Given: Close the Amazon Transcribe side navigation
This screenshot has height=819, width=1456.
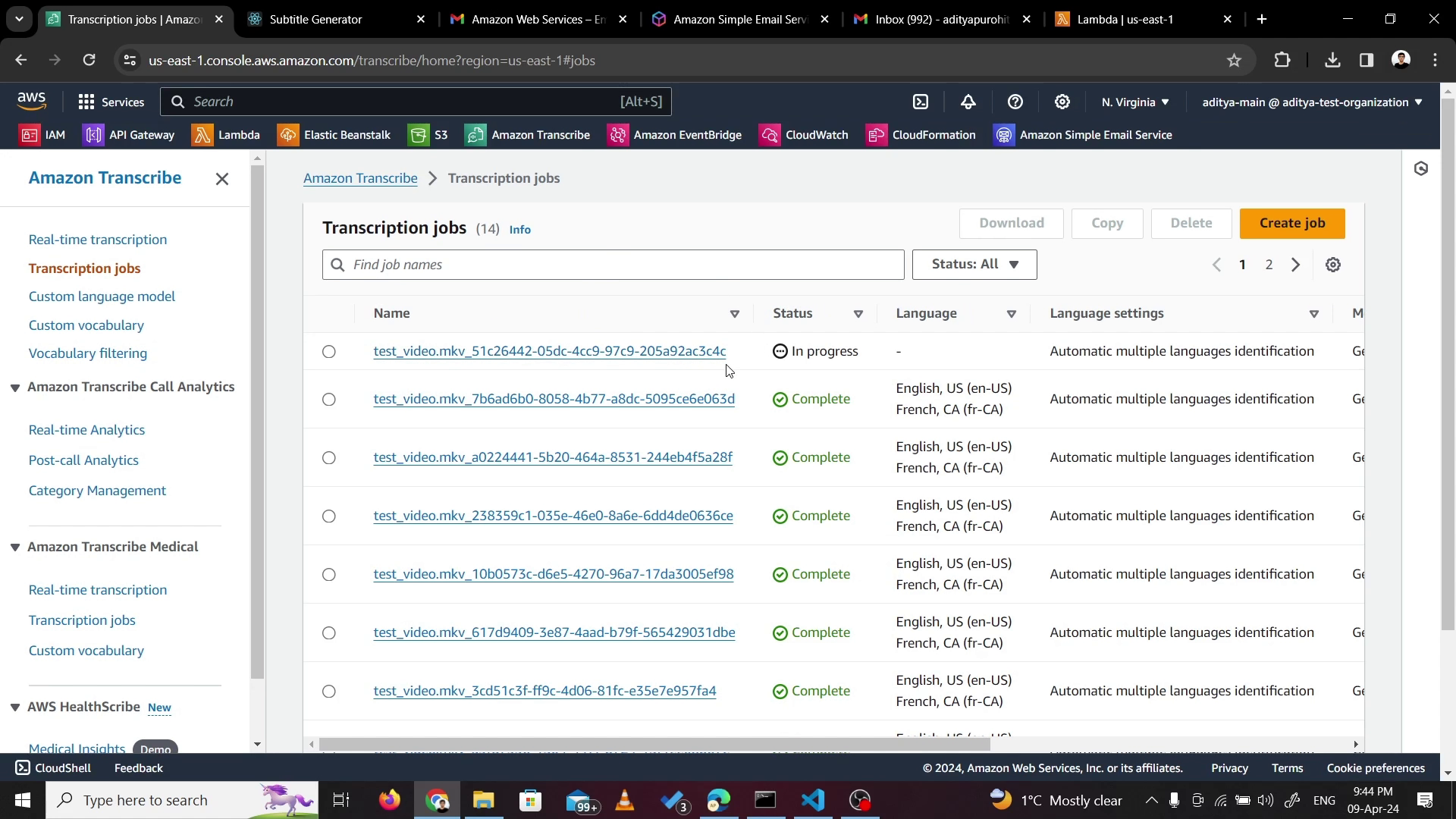Looking at the screenshot, I should pos(222,179).
